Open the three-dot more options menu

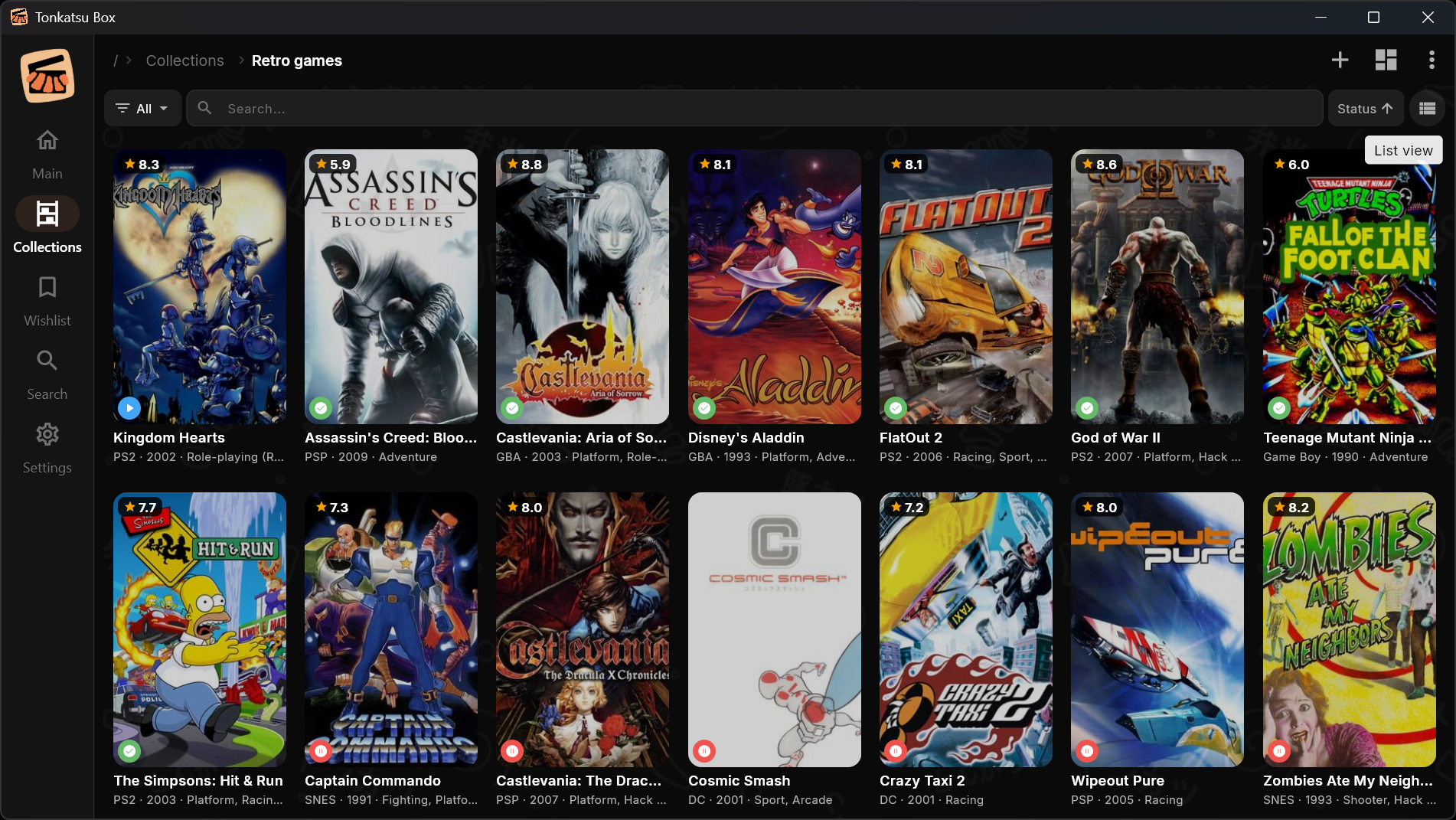click(x=1432, y=60)
